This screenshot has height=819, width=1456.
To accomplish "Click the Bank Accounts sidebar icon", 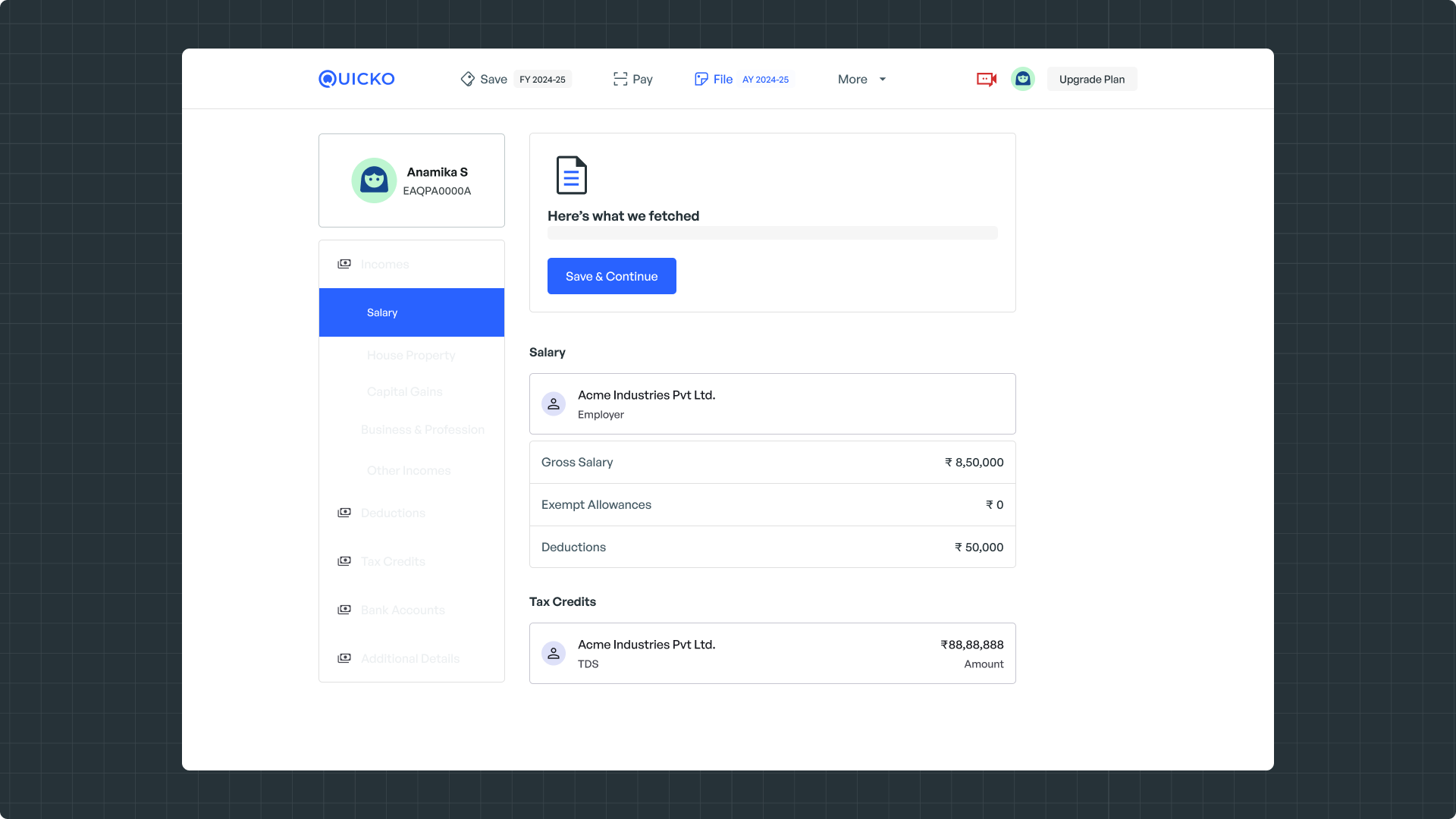I will [x=344, y=610].
